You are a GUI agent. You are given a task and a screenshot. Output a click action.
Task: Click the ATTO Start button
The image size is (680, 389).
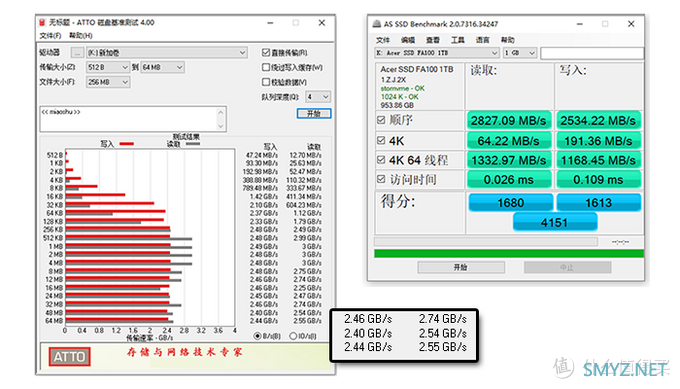coord(314,114)
